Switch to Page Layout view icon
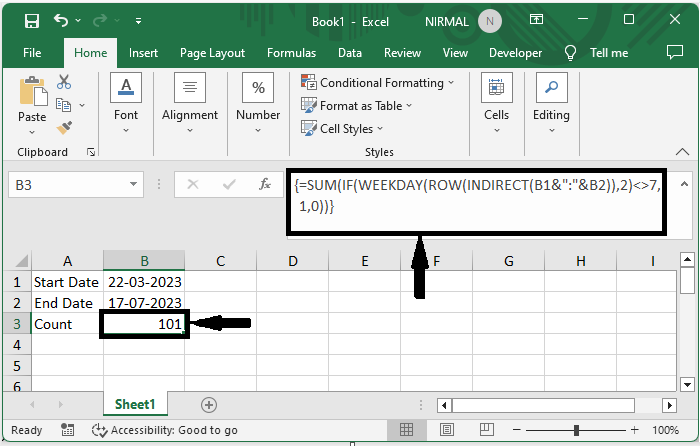This screenshot has width=700, height=446. 446,429
